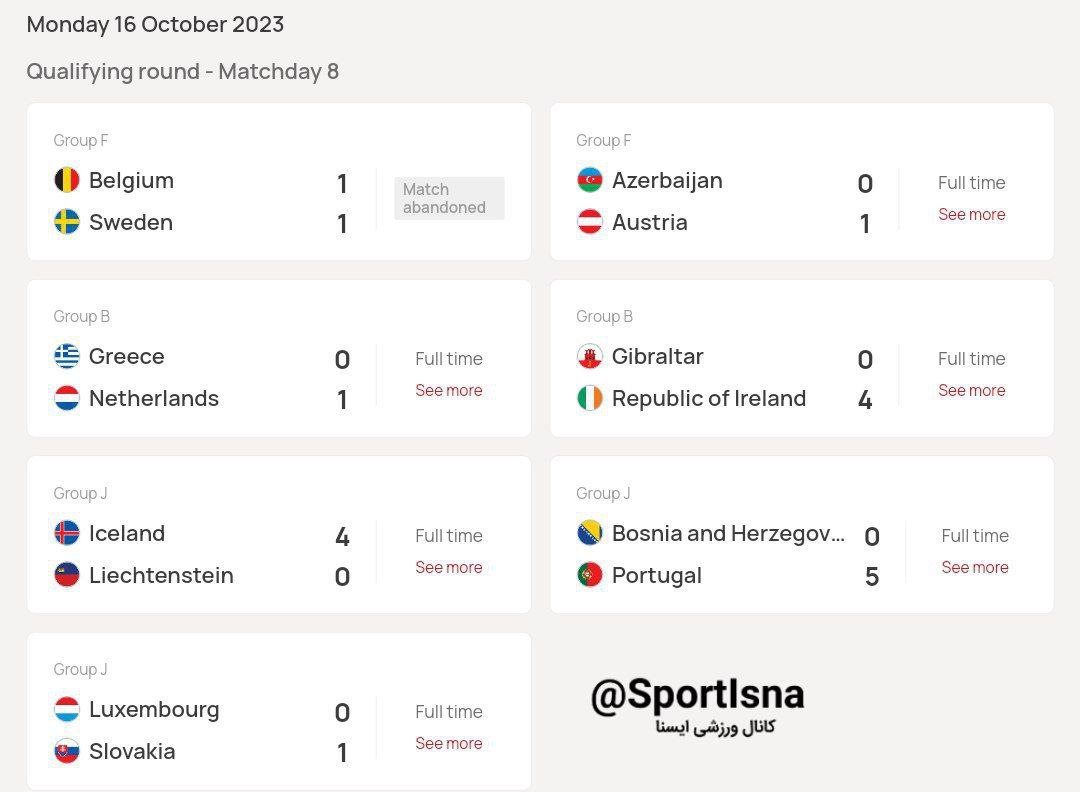Open See more for Azerbaijan vs Austria
The height and width of the screenshot is (792, 1080).
pyautogui.click(x=971, y=214)
